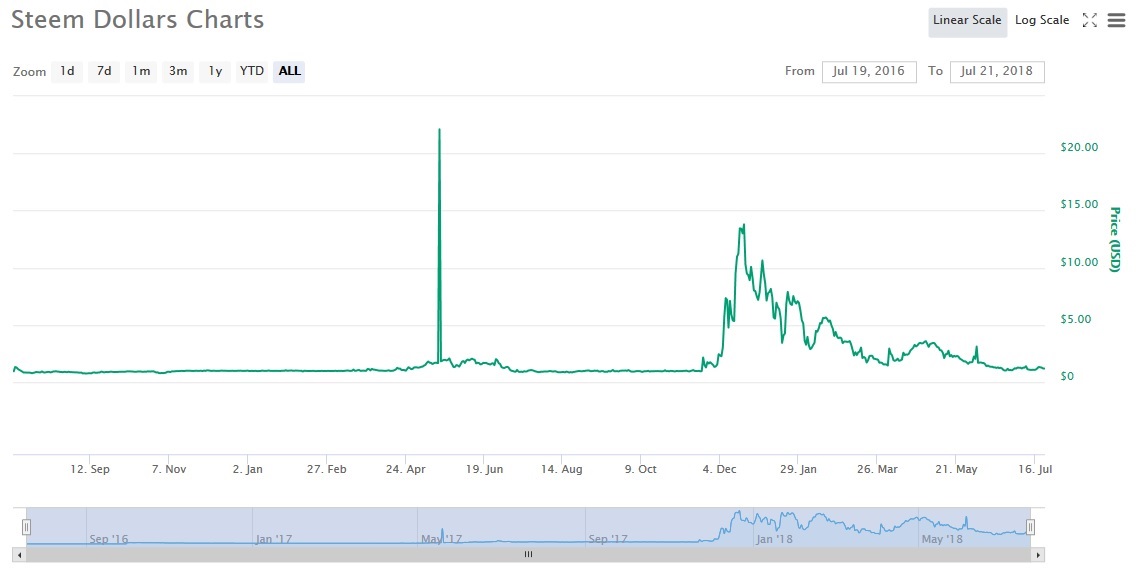
Task: Click the 16. Jul date label
Action: 1035,469
